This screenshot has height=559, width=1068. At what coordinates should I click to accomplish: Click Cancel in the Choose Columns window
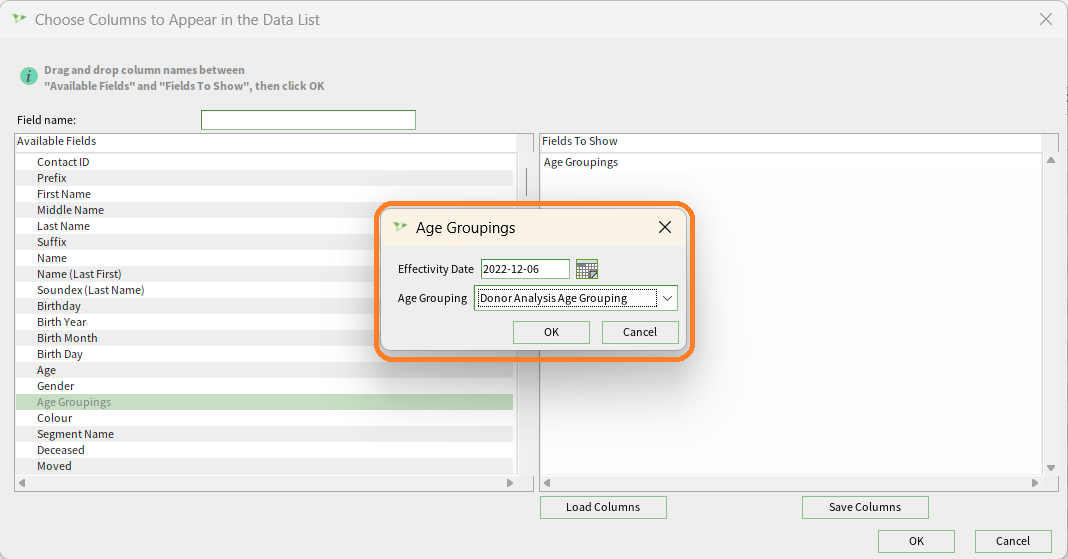pos(1013,541)
